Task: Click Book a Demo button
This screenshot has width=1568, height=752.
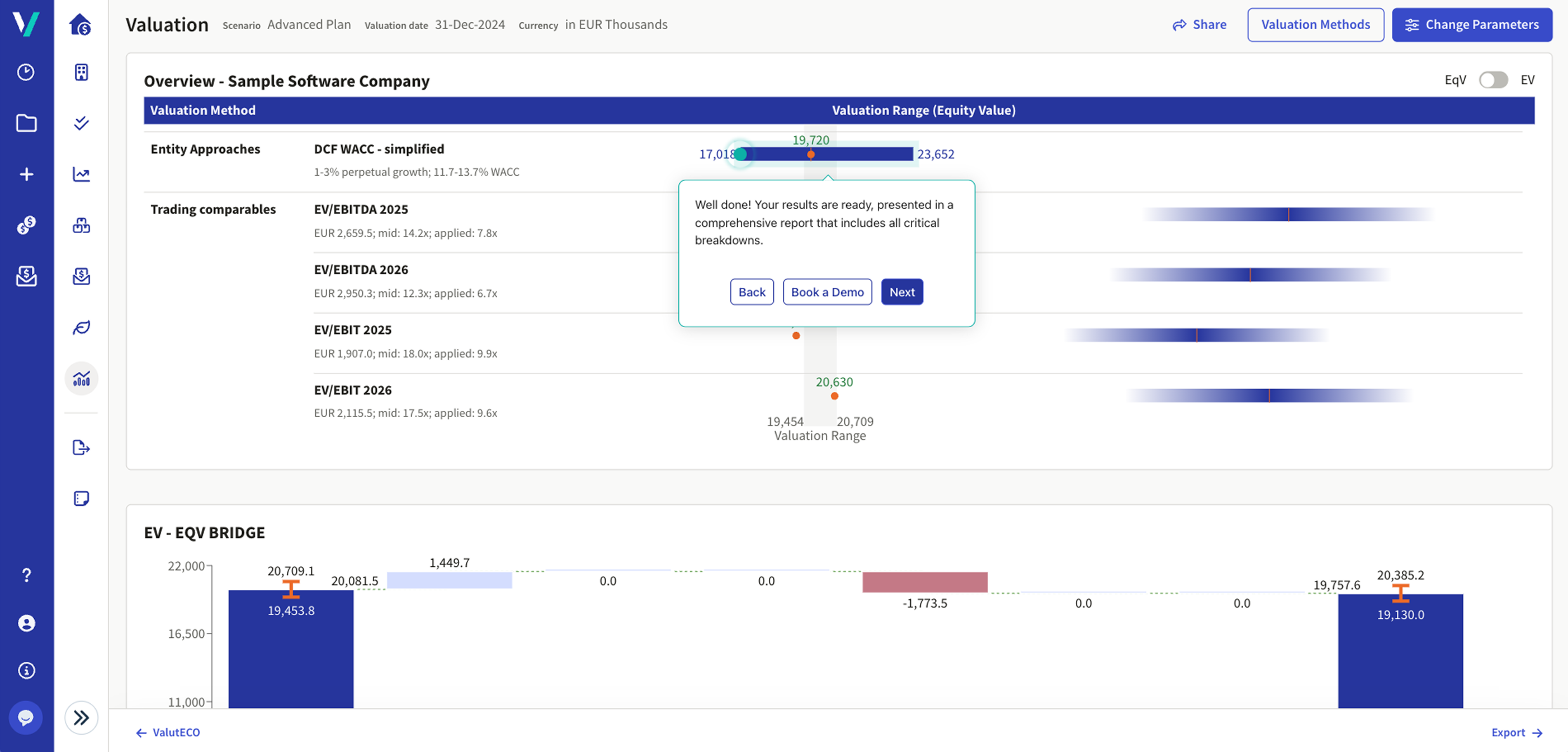Action: point(827,292)
